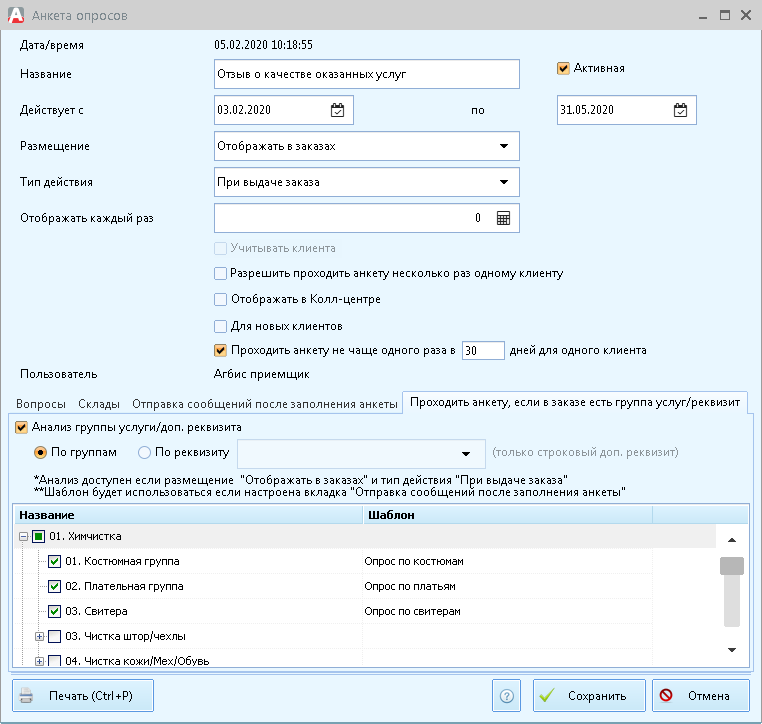
Task: Select 'Проходить анкету, если в заказе есть группа' tab
Action: (x=575, y=402)
